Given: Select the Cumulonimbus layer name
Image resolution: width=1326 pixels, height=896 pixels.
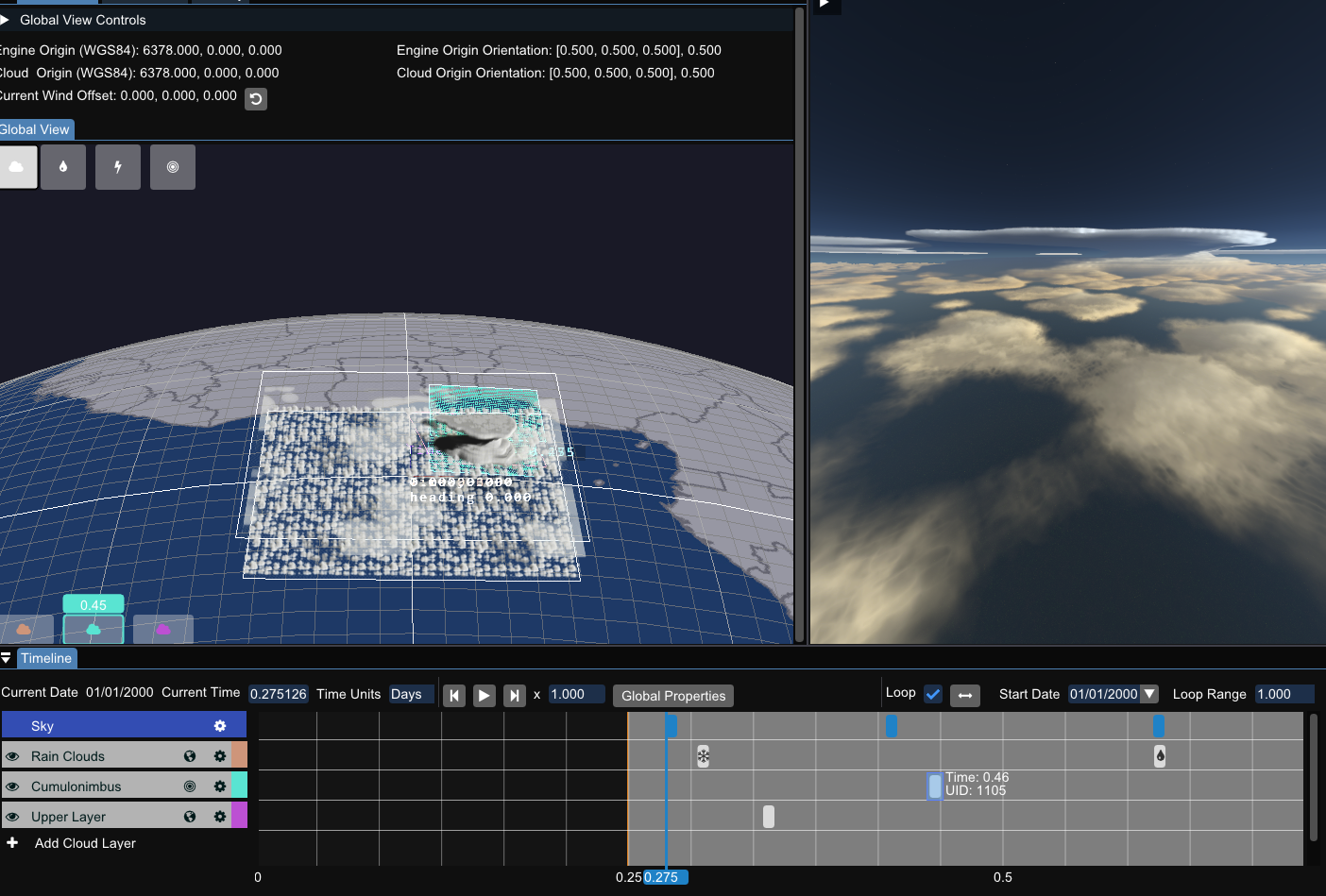Looking at the screenshot, I should point(76,786).
